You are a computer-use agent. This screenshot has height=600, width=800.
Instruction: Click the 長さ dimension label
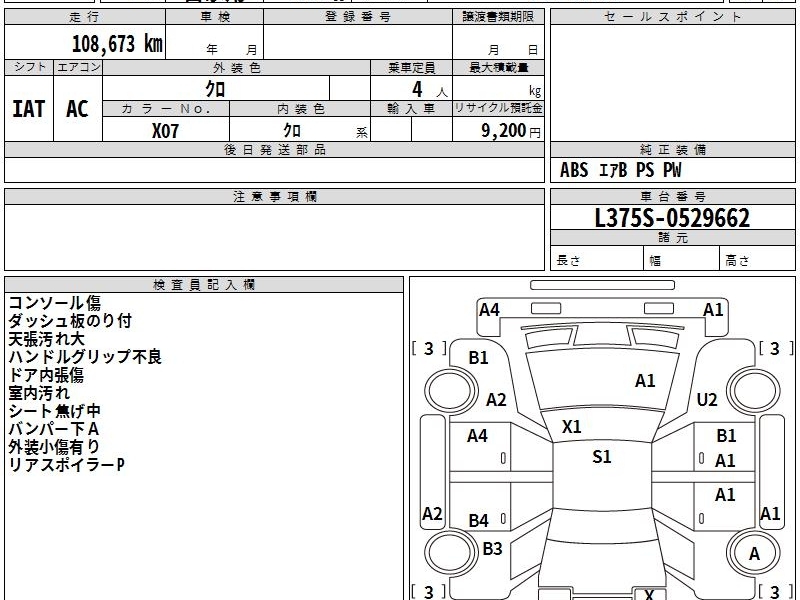pos(568,260)
